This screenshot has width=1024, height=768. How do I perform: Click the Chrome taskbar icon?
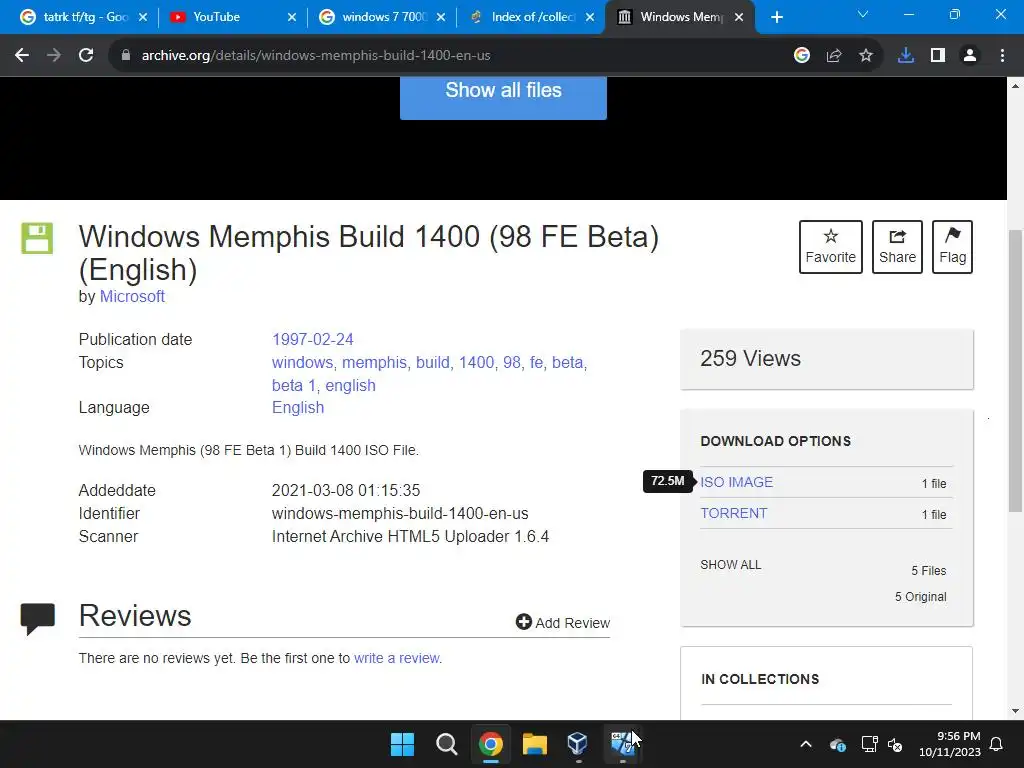coord(490,744)
